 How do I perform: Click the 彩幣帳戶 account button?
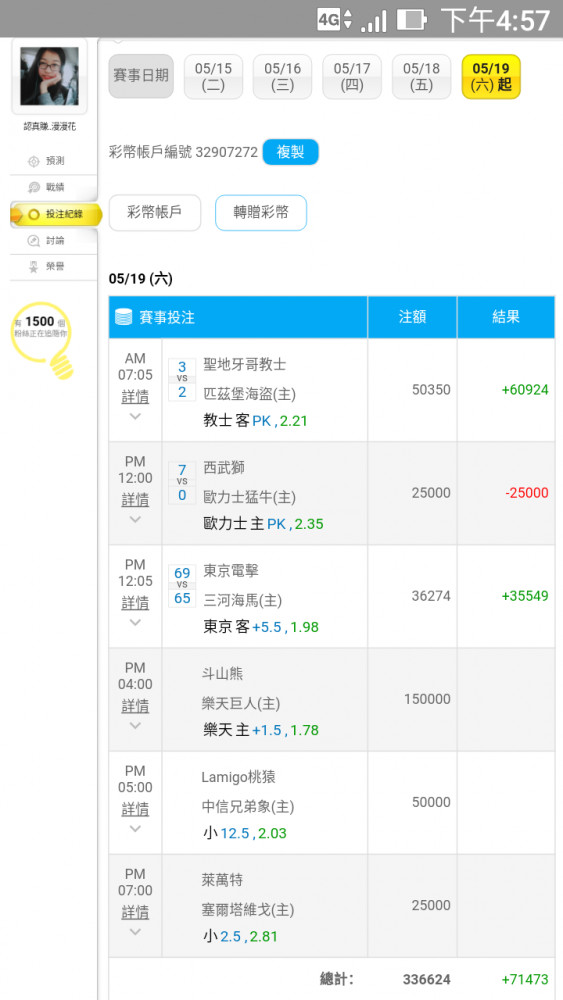(x=155, y=212)
